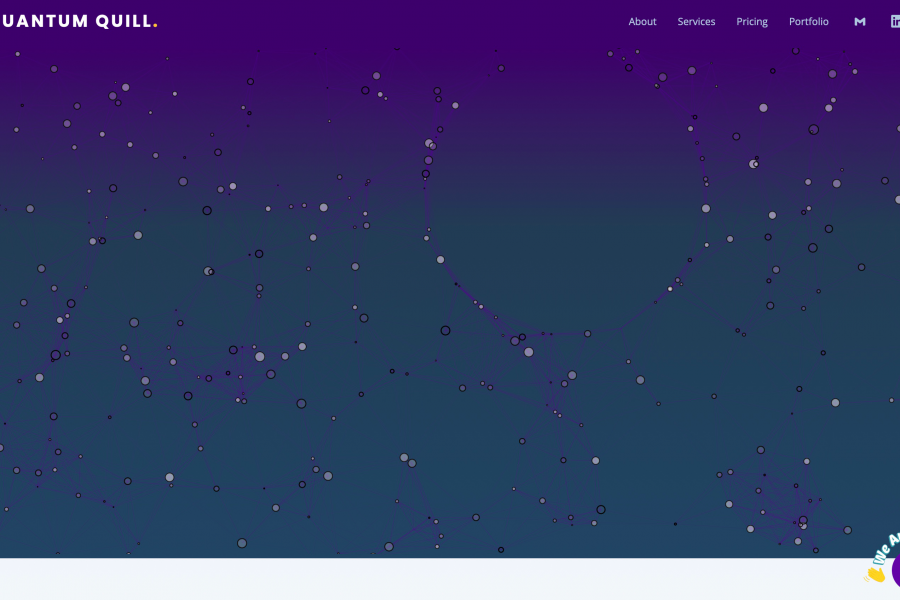Screen dimensions: 900x600
Task: Click the Quantum Quill logo
Action: point(79,21)
